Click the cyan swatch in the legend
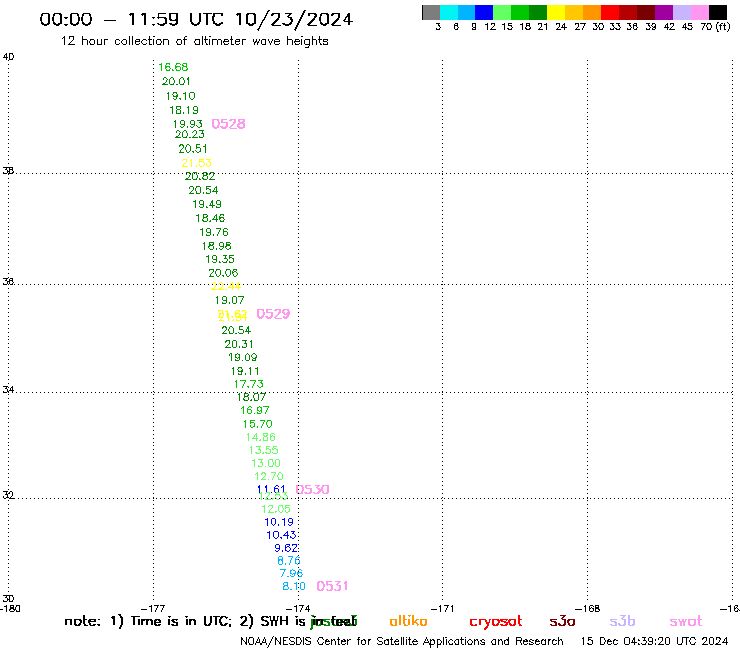The width and height of the screenshot is (740, 650). coord(449,12)
